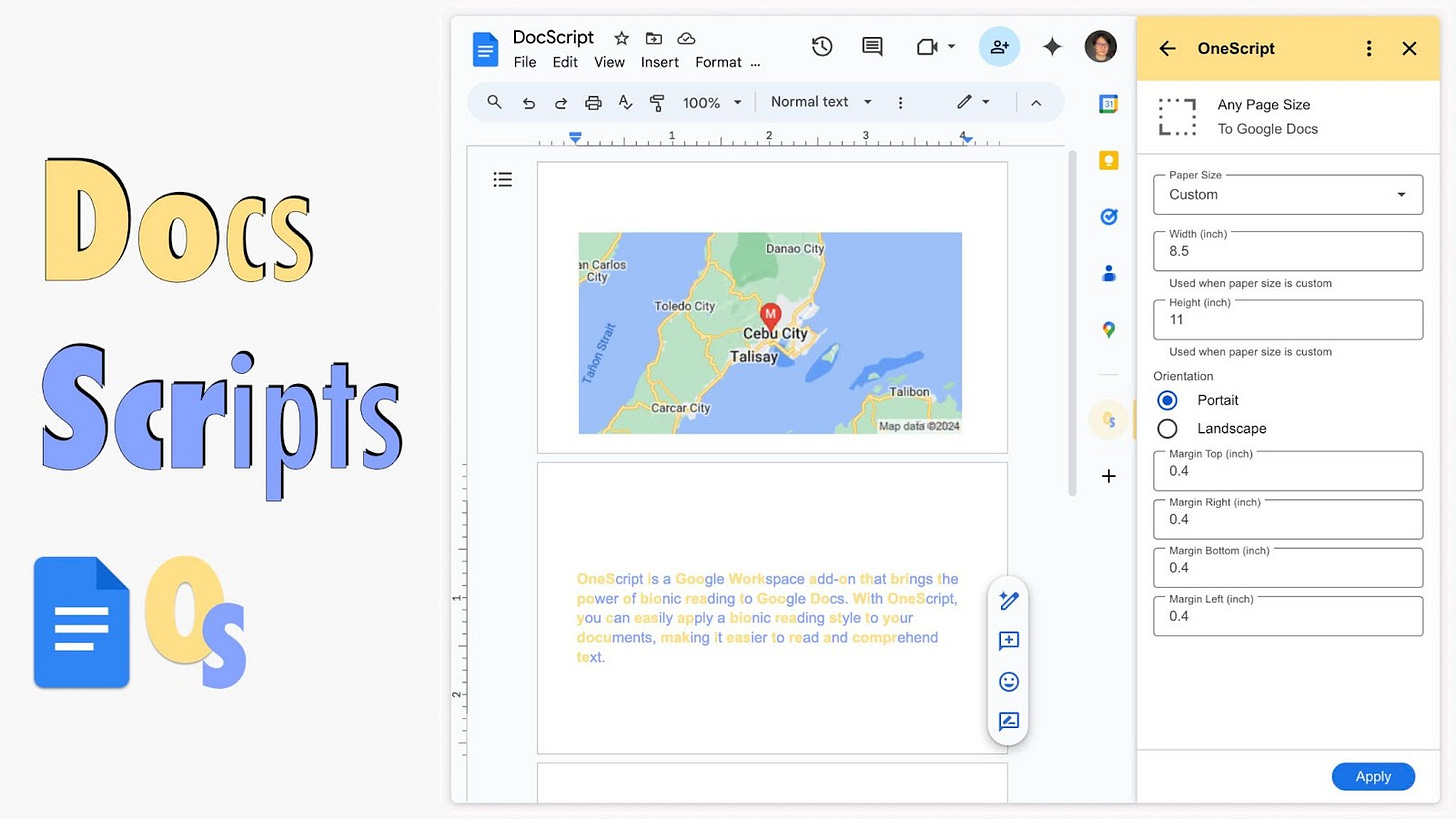The height and width of the screenshot is (819, 1456).
Task: Click the Width (inch) field
Action: [x=1288, y=251]
